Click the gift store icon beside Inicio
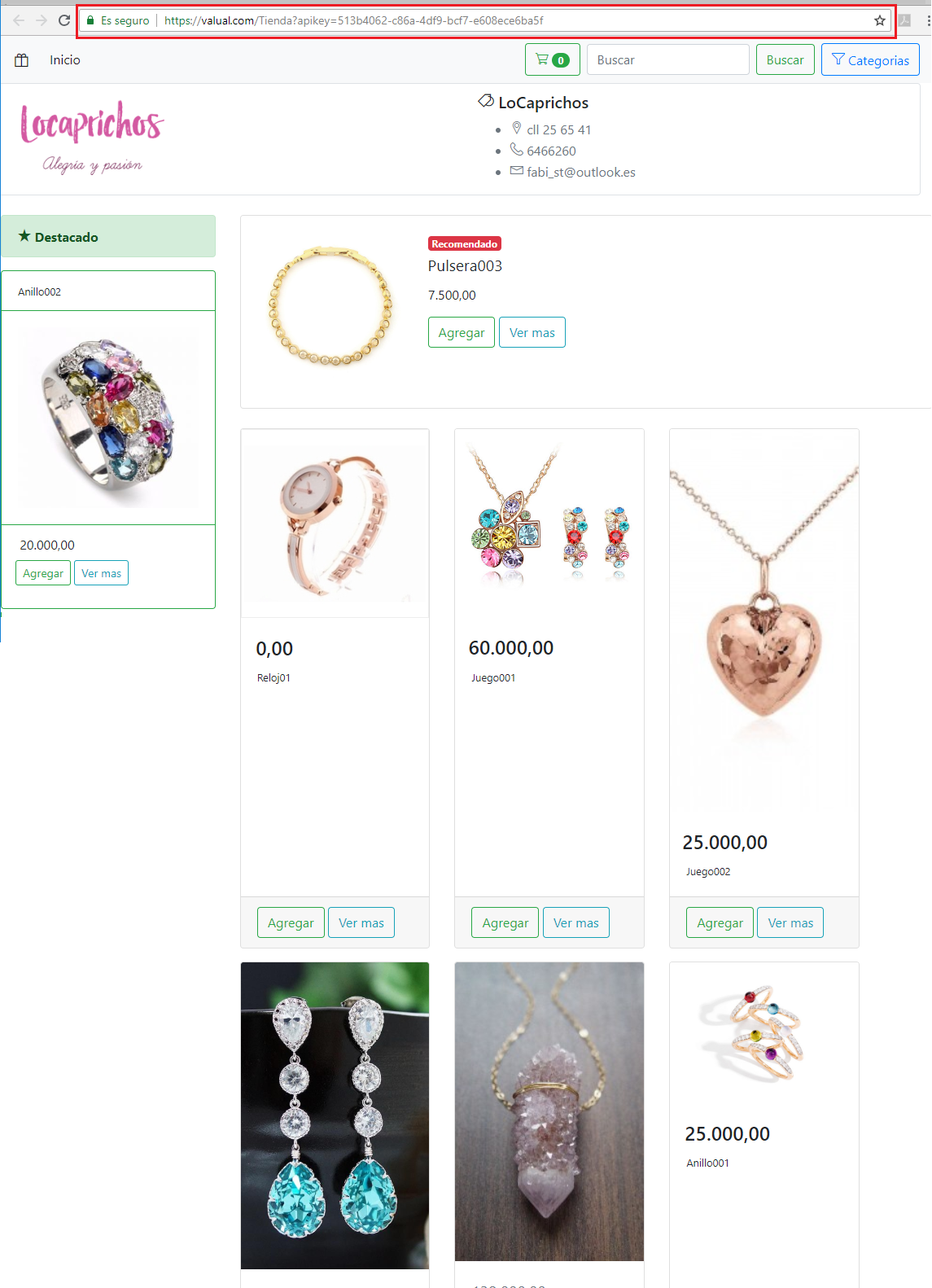932x1288 pixels. (22, 59)
